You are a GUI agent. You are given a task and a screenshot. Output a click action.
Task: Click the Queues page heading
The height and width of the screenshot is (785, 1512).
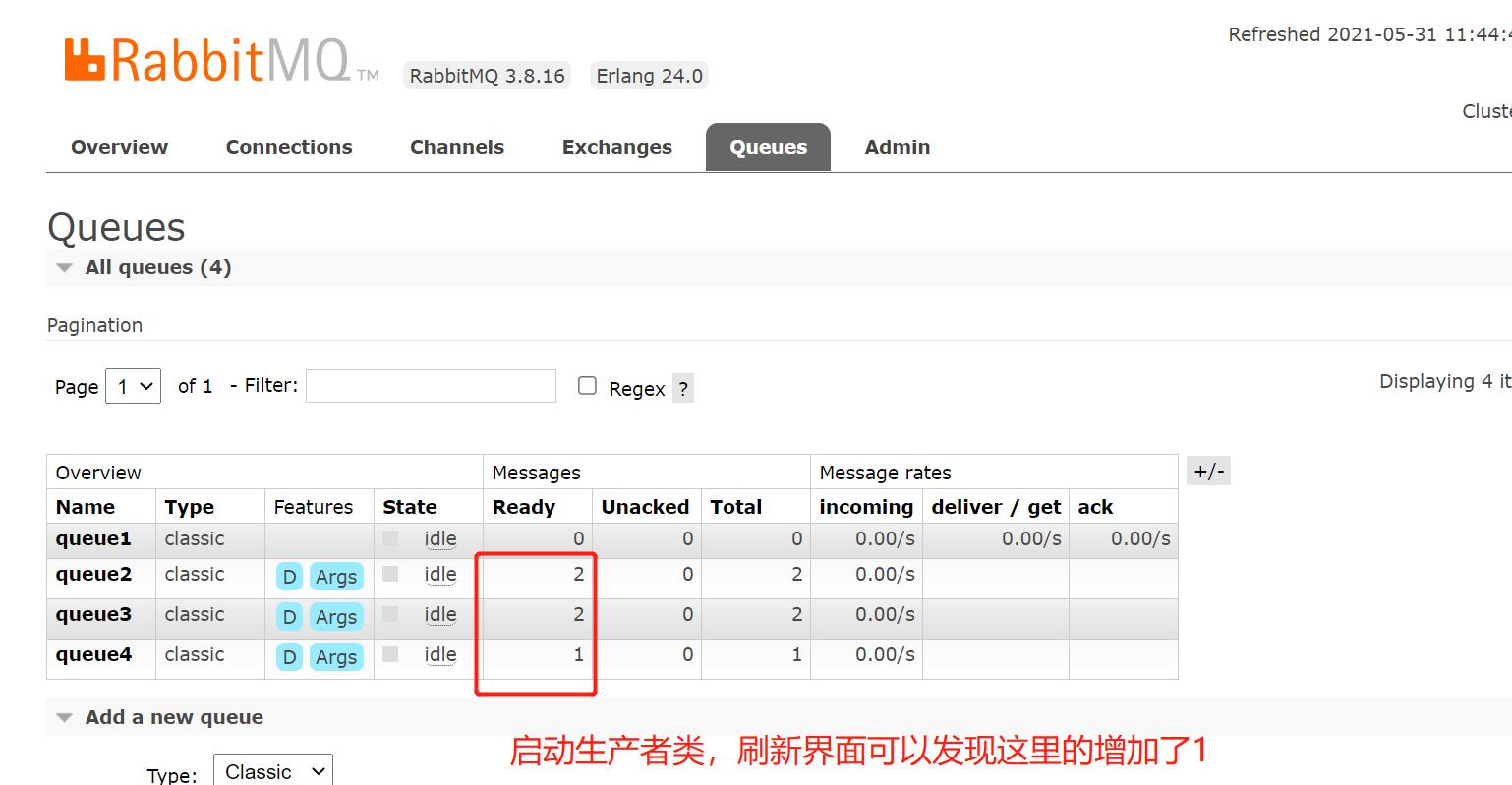tap(116, 227)
